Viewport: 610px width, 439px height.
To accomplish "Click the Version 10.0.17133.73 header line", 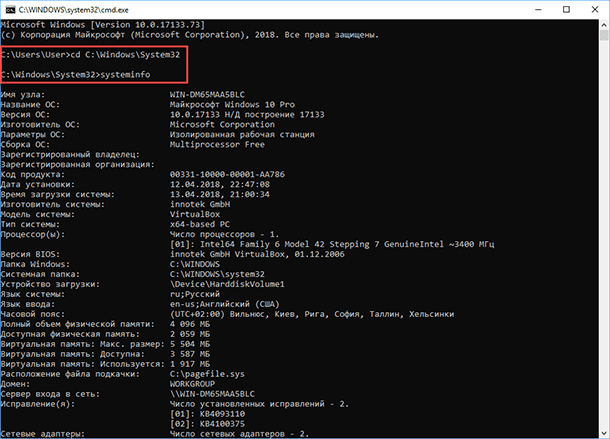I will pyautogui.click(x=103, y=25).
